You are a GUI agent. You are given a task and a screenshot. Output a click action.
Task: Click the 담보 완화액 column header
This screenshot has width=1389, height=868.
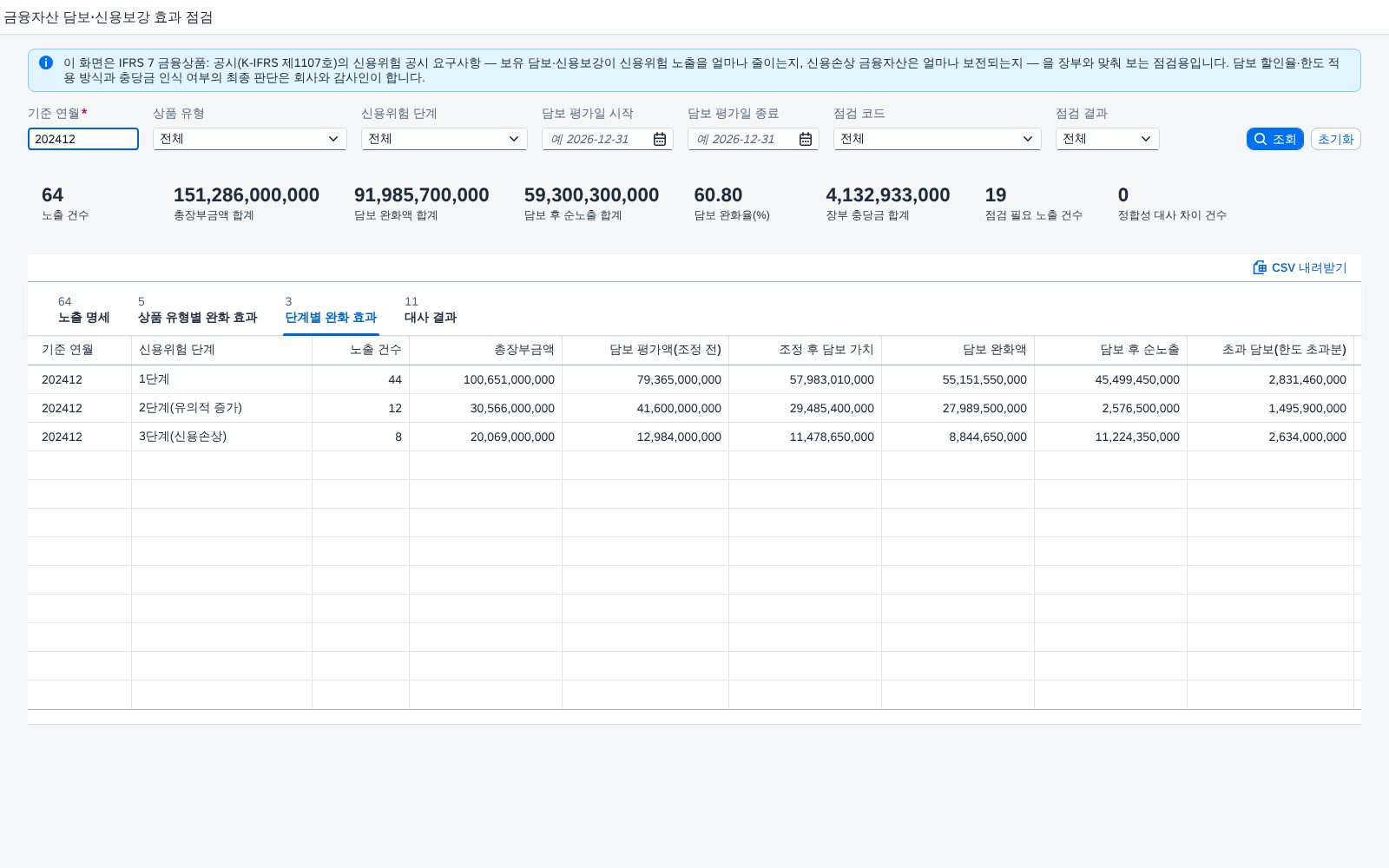[958, 350]
